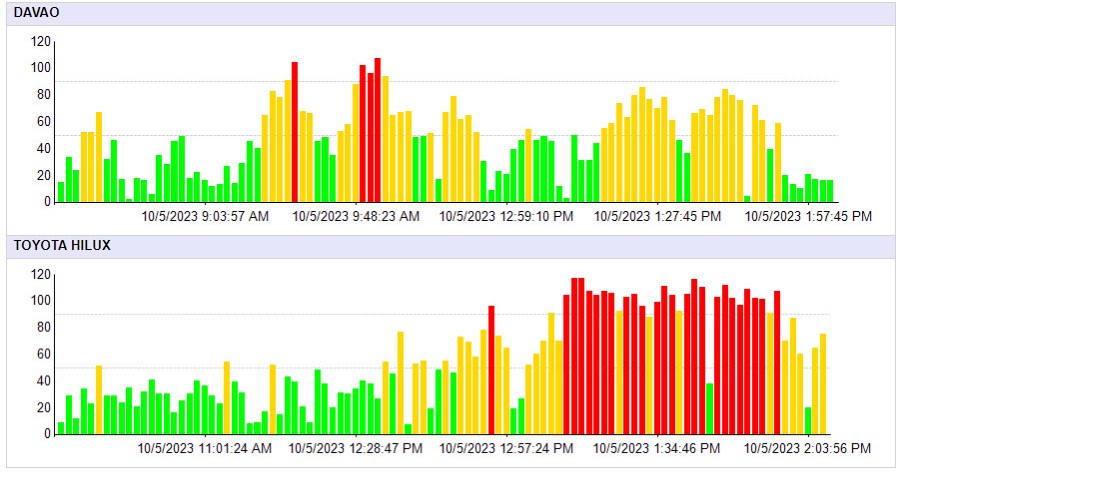Click the 40 value on TOYOTA HILUX y-axis

[44, 381]
